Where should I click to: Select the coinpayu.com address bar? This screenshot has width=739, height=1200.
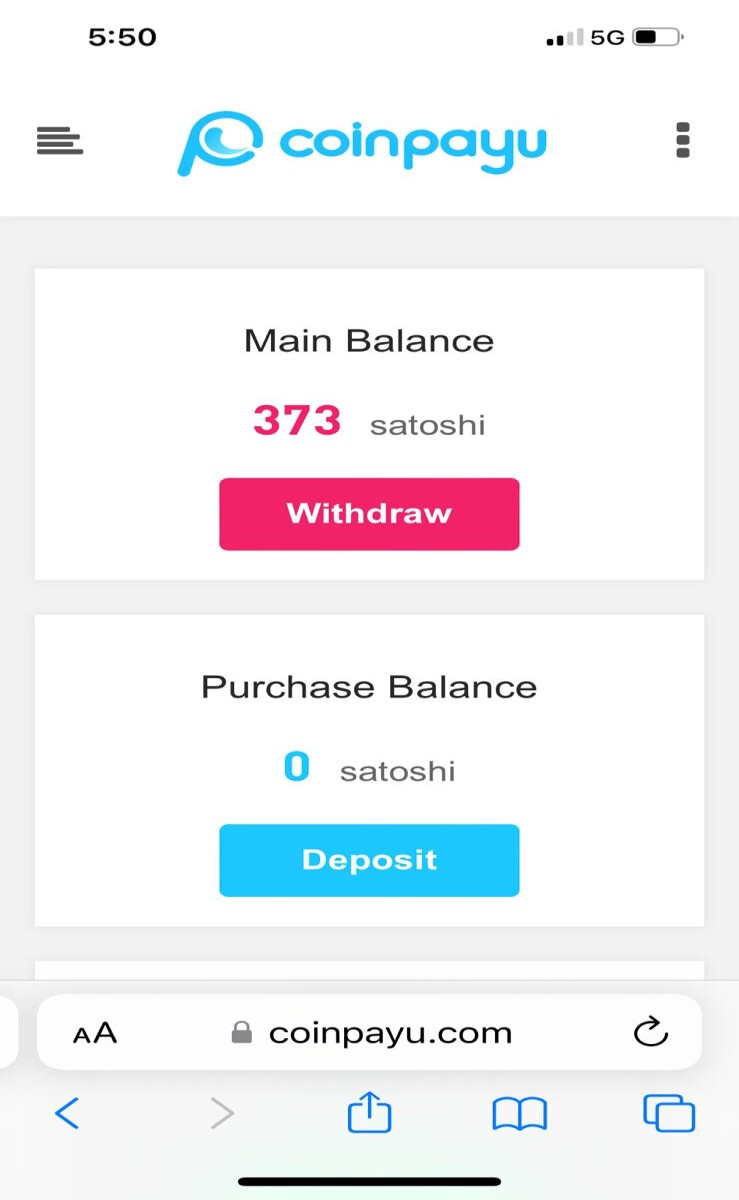pos(369,1033)
